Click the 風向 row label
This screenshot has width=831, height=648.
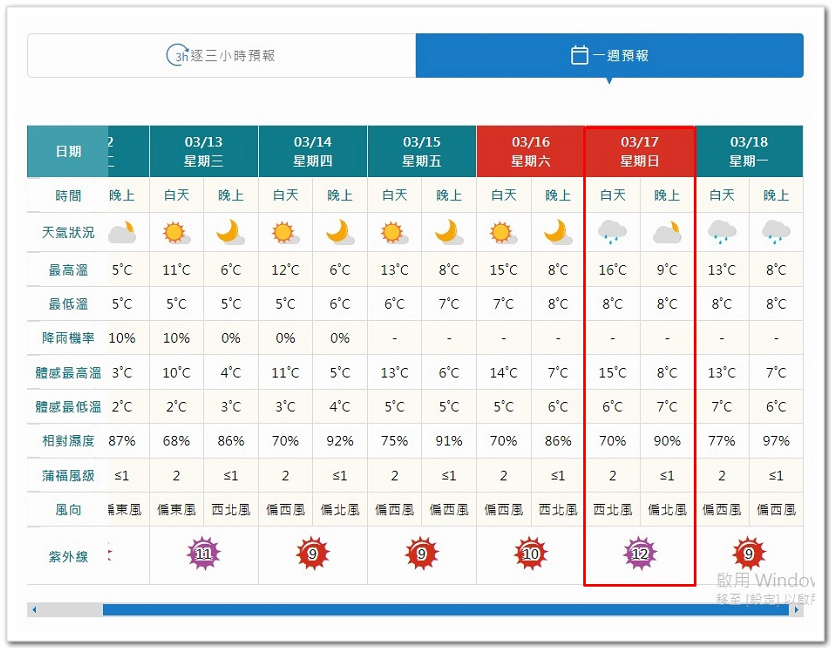click(x=68, y=510)
